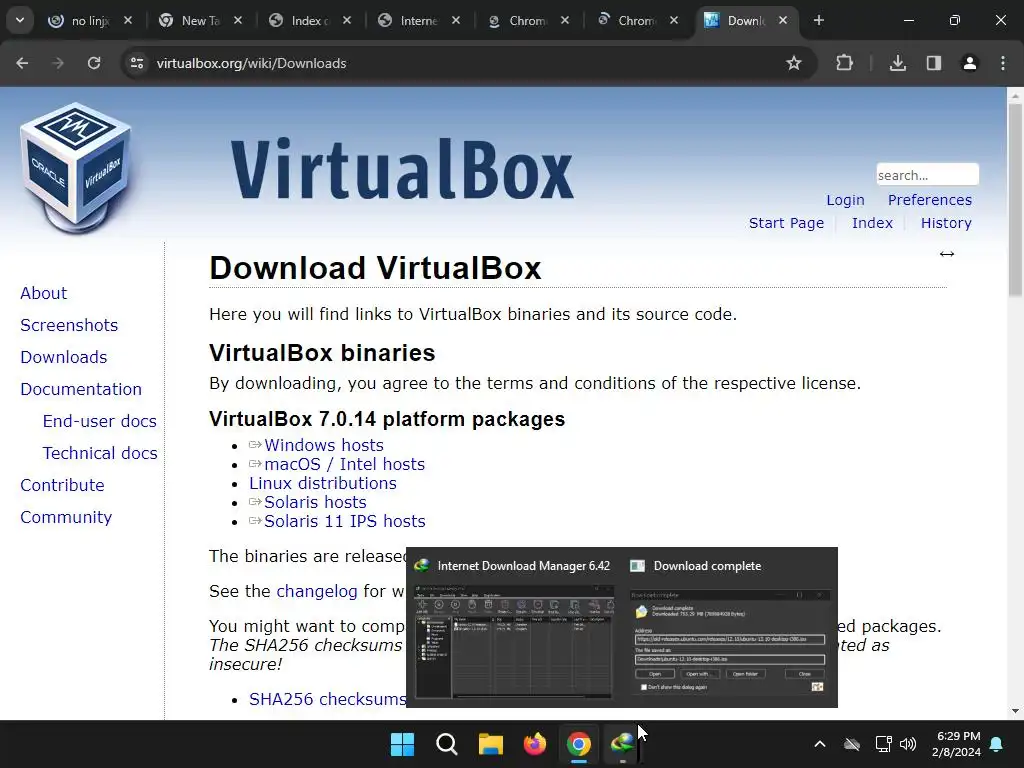Viewport: 1024px width, 768px height.
Task: Open the network tray icon
Action: (883, 744)
